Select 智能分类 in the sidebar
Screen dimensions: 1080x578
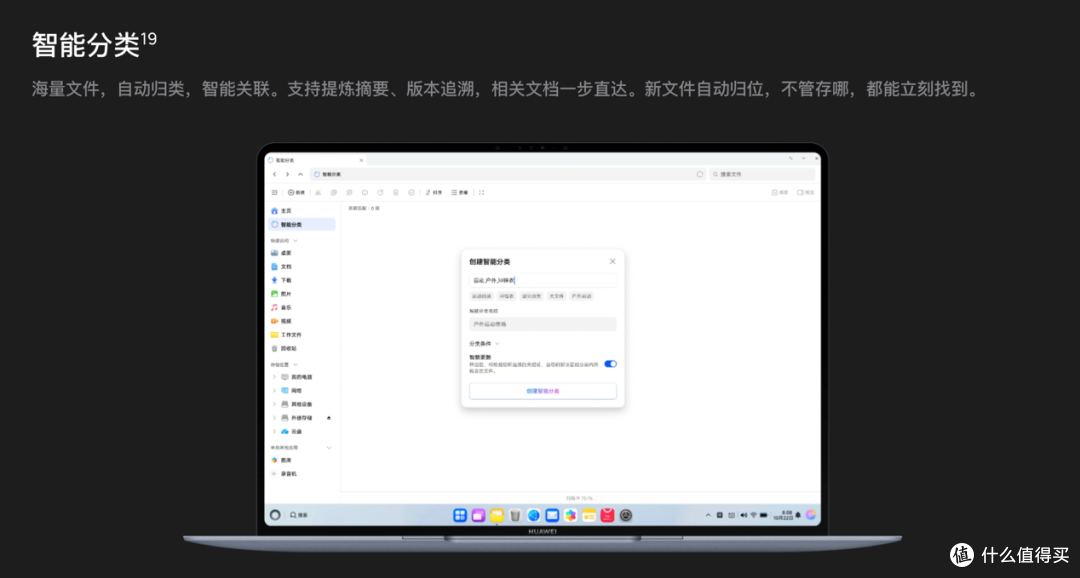(302, 225)
